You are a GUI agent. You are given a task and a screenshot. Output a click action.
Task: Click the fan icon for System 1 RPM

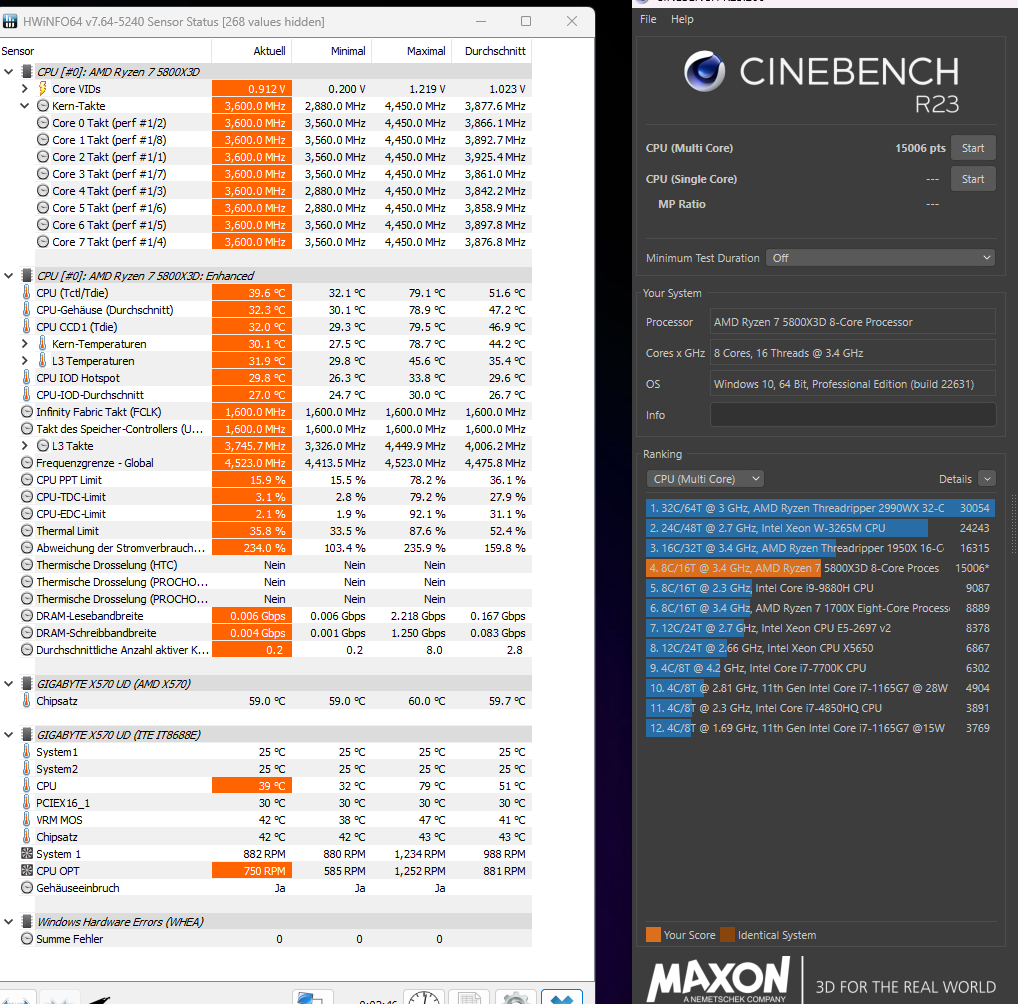[27, 853]
